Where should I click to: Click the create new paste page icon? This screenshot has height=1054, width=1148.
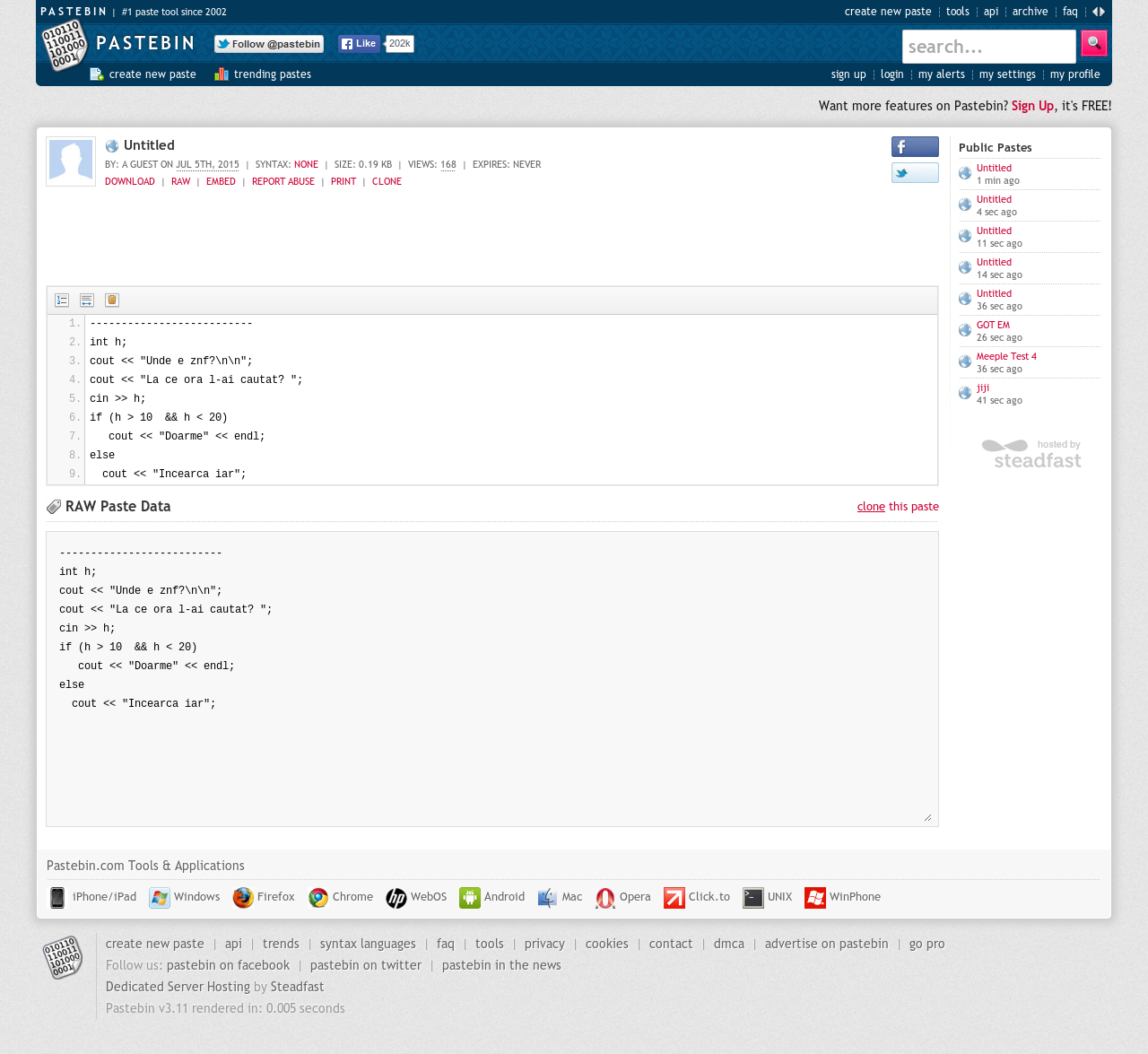(97, 74)
